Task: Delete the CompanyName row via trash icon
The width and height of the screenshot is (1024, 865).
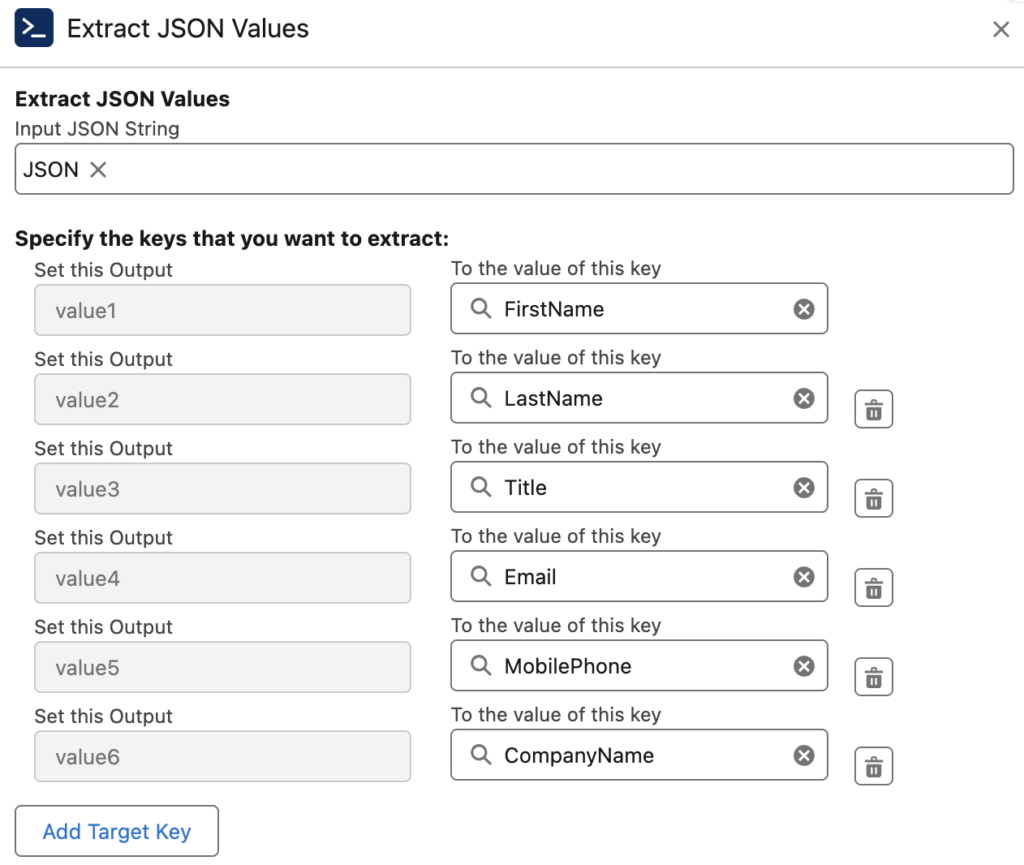Action: pos(873,766)
